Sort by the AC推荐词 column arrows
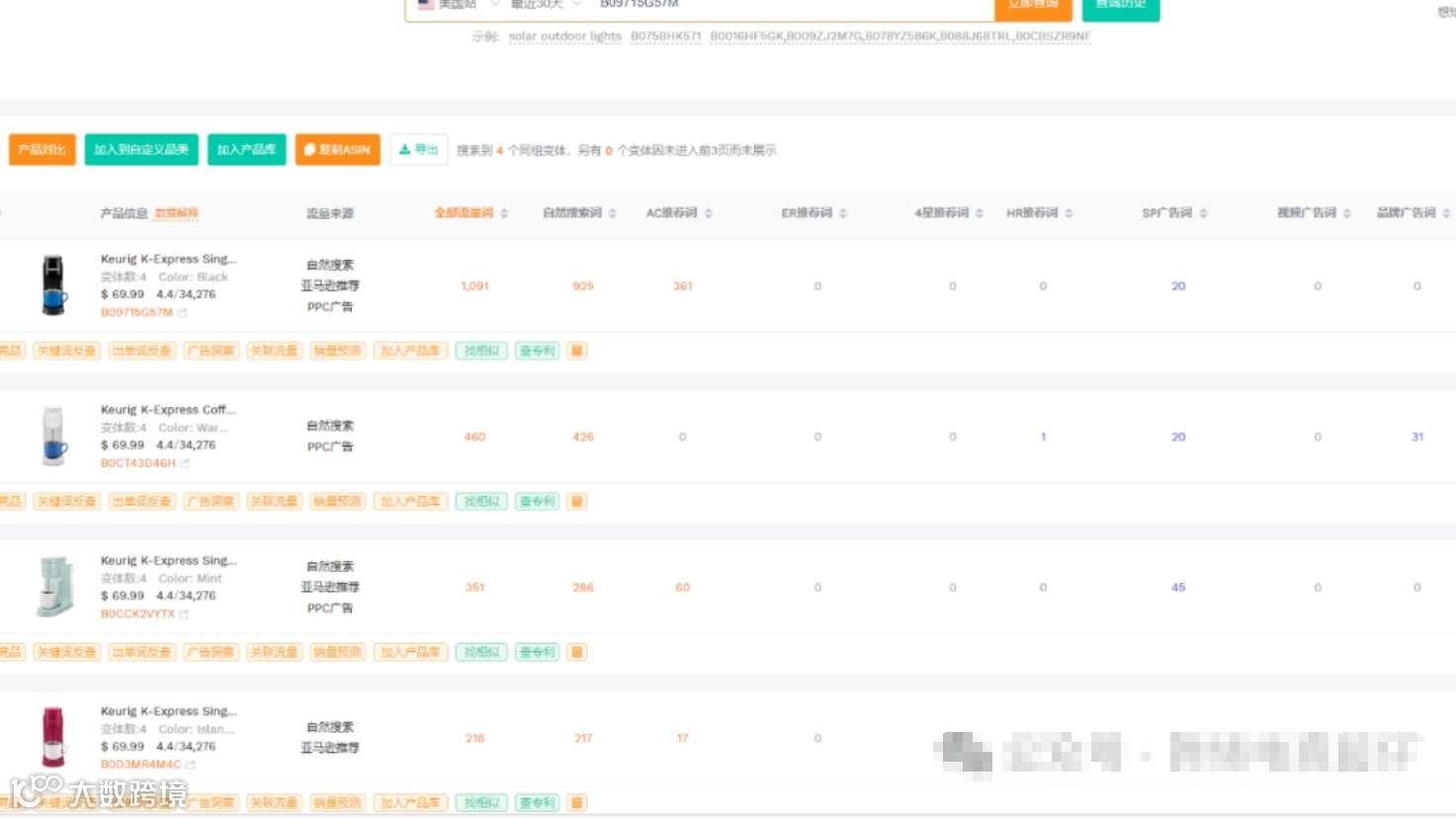Screen dimensions: 1456x818 click(709, 213)
